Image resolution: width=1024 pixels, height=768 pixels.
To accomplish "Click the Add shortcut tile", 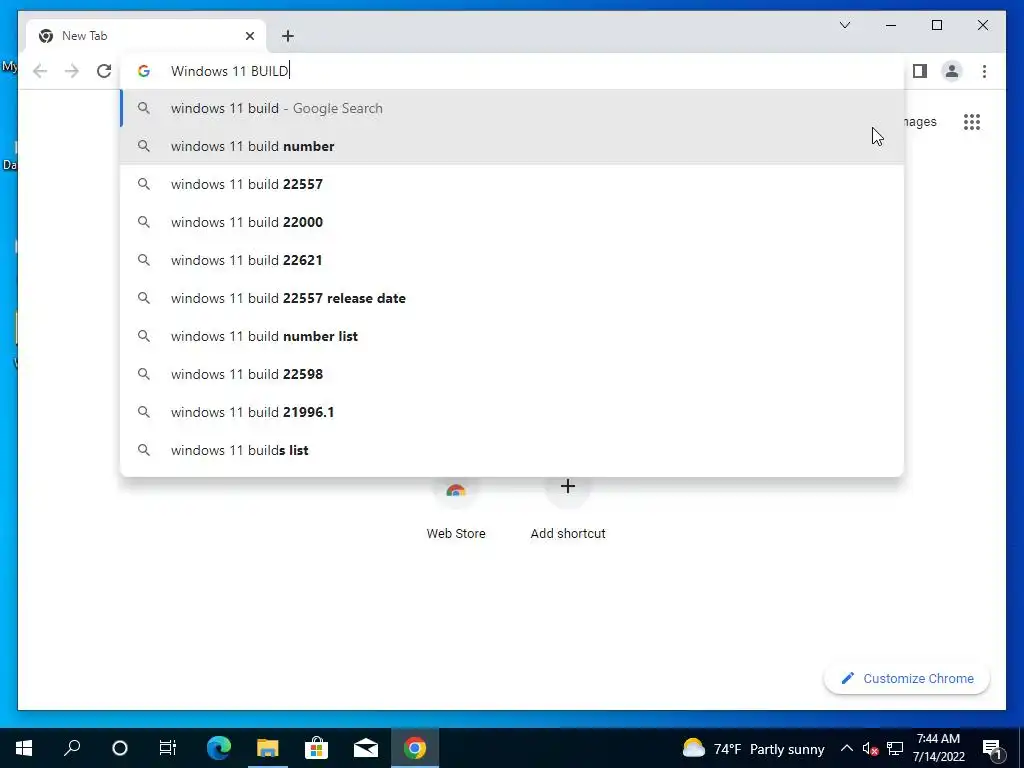I will click(x=568, y=511).
